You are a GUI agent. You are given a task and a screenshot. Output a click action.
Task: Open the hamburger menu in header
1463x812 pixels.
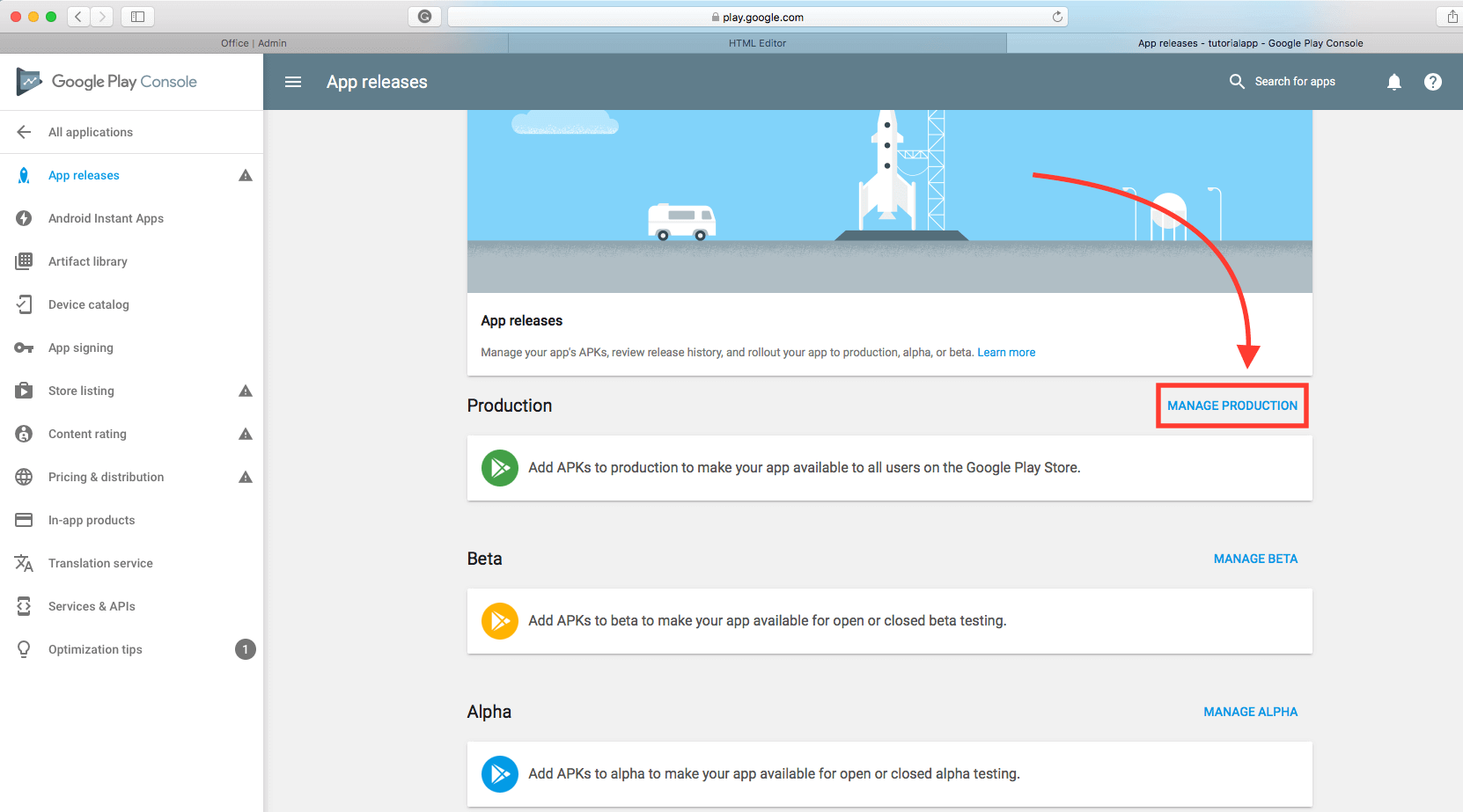pyautogui.click(x=293, y=82)
